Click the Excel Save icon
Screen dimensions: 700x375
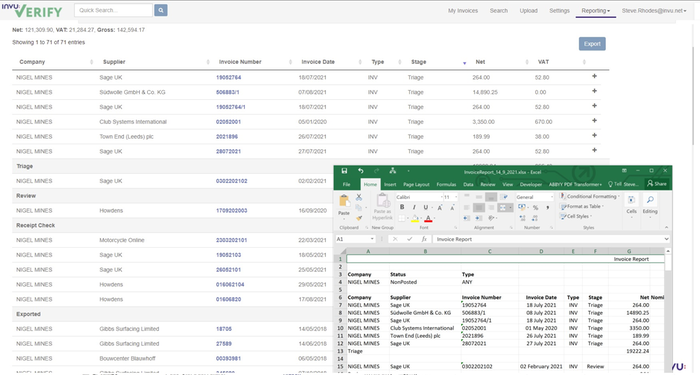click(x=344, y=171)
